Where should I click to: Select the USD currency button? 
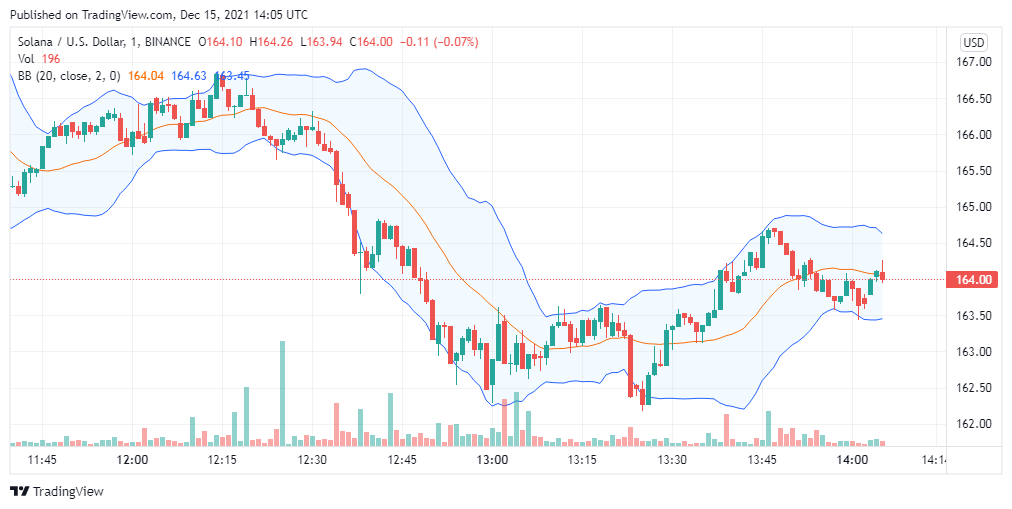(973, 43)
